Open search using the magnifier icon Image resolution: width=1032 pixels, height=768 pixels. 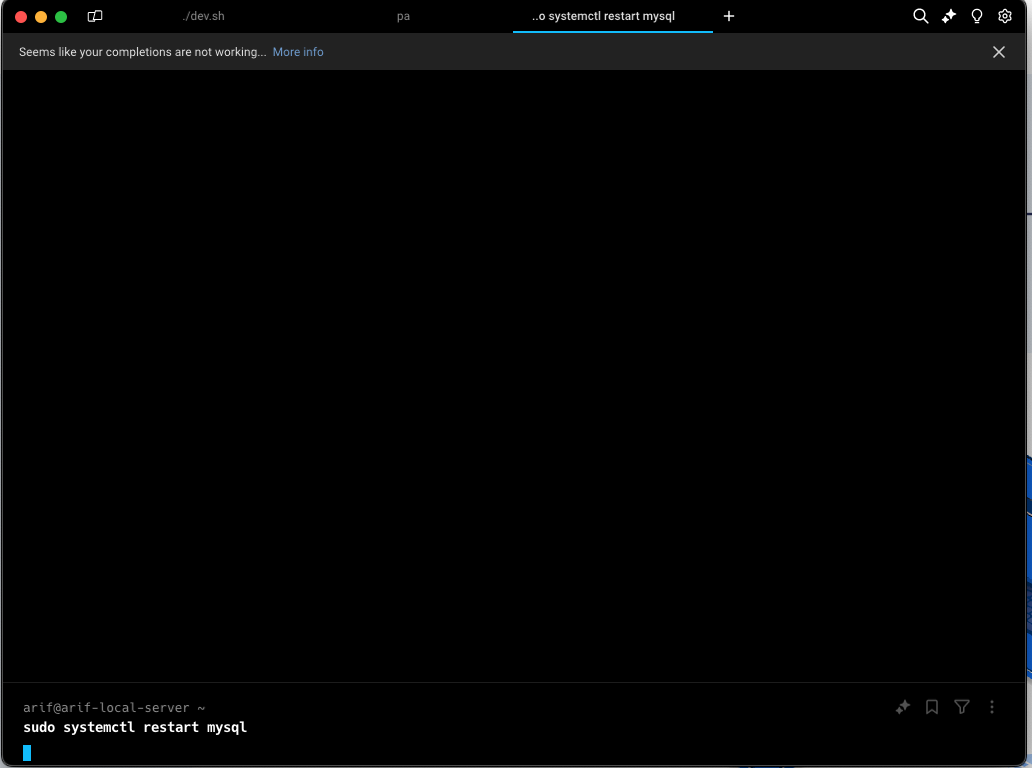coord(921,17)
